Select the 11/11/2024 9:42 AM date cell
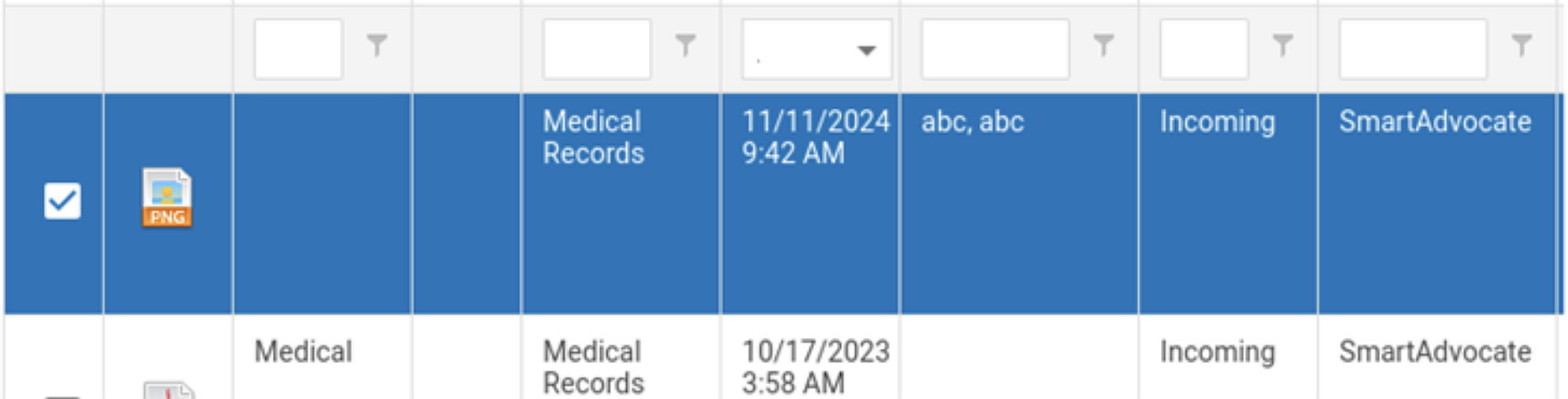This screenshot has height=399, width=1568. pos(814,137)
